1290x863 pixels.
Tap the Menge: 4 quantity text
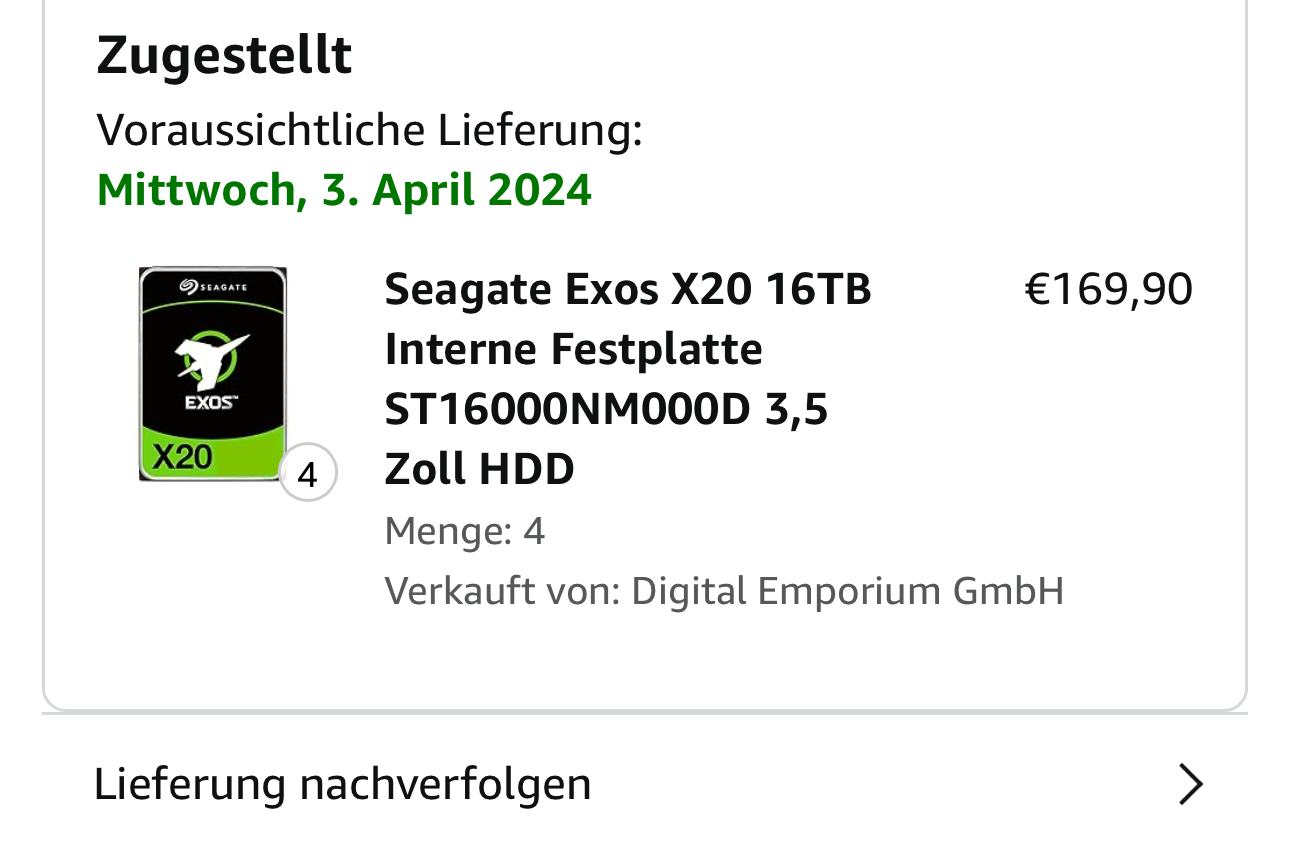(x=465, y=531)
